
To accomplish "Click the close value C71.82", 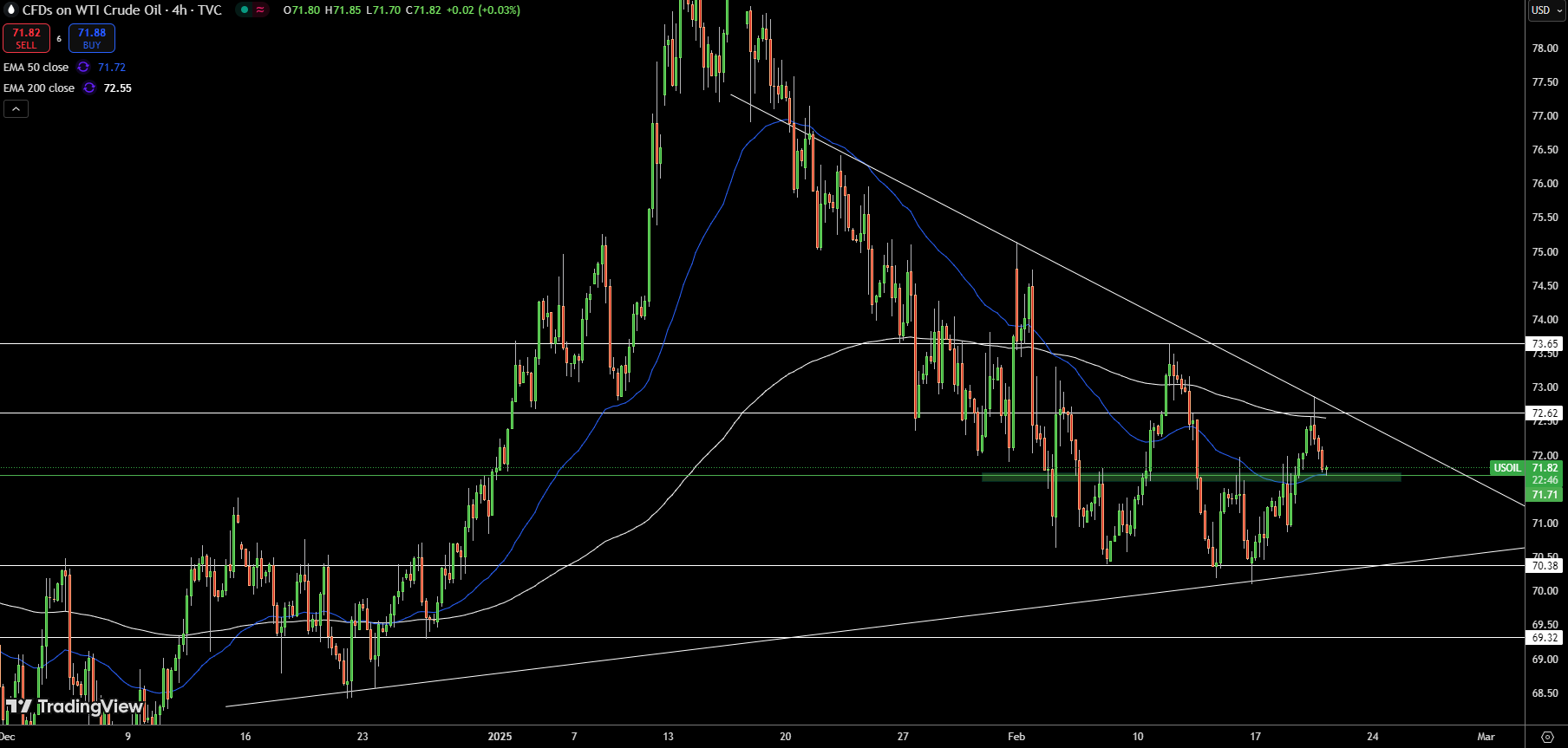I will [x=423, y=10].
